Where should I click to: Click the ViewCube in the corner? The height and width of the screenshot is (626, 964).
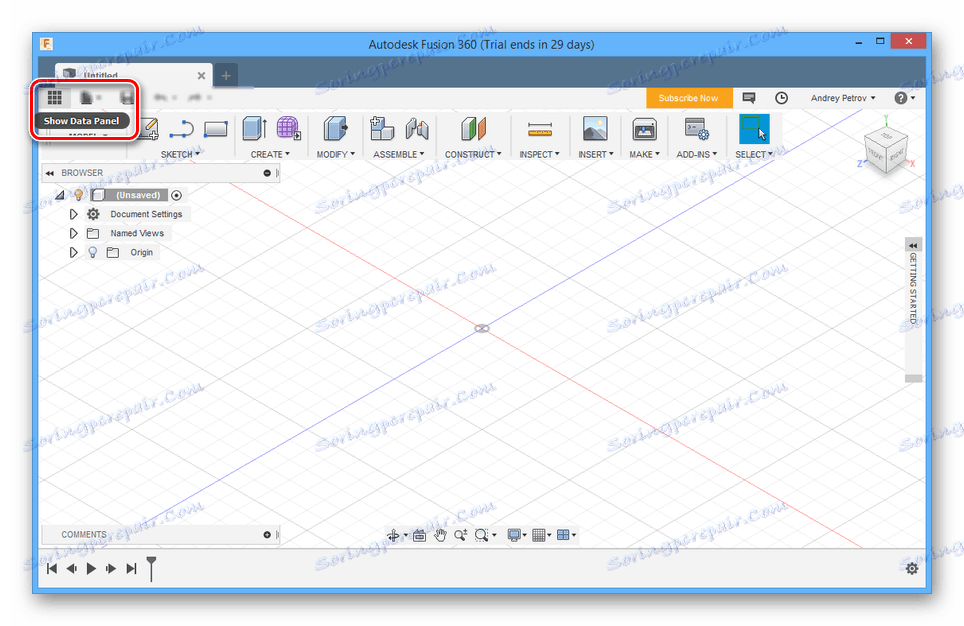pyautogui.click(x=886, y=149)
